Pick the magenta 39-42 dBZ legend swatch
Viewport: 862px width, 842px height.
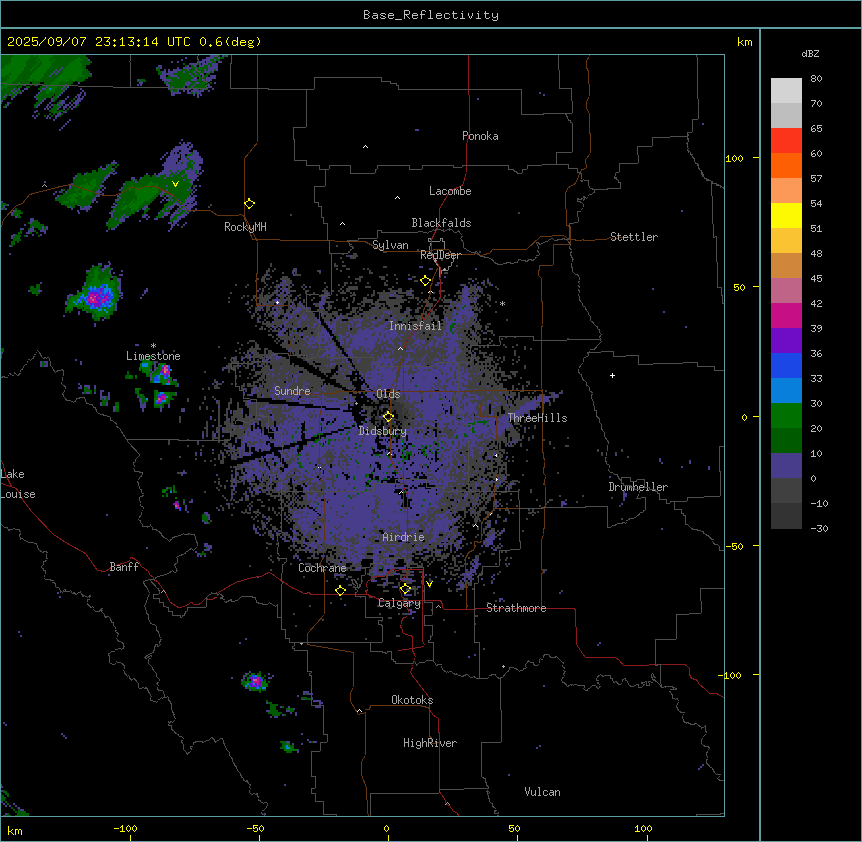click(x=786, y=316)
